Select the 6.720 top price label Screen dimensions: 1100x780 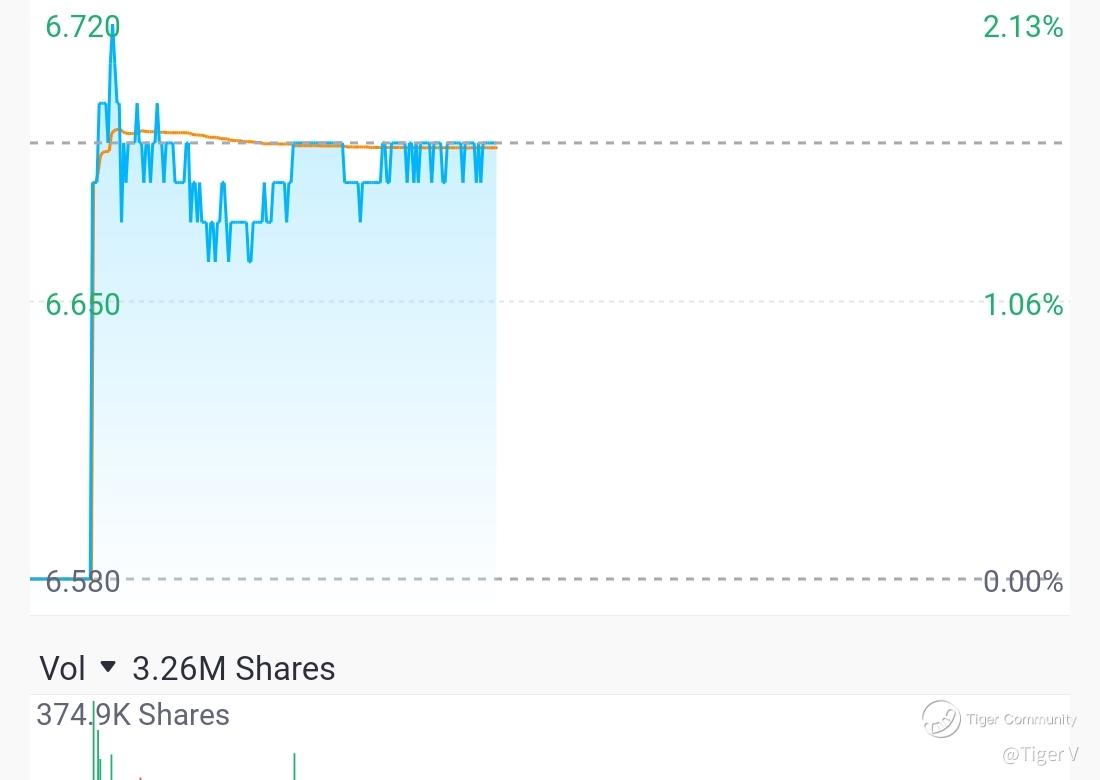[83, 27]
